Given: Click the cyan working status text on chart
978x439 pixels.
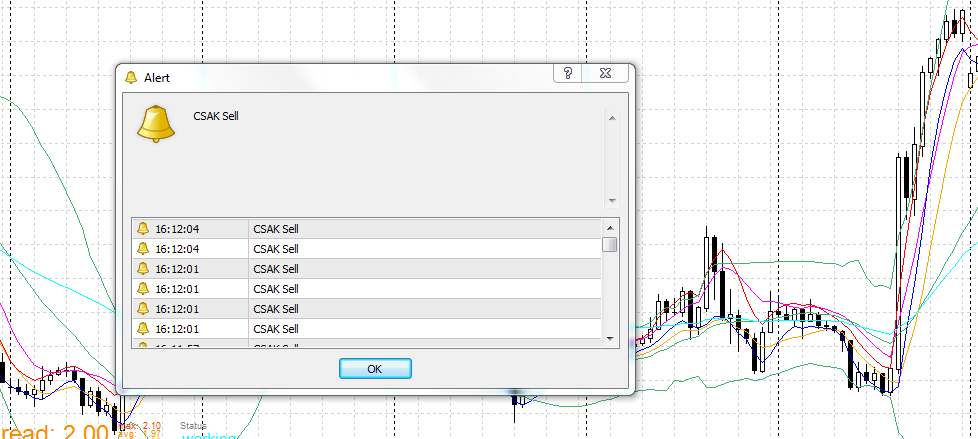Looking at the screenshot, I should (210, 436).
